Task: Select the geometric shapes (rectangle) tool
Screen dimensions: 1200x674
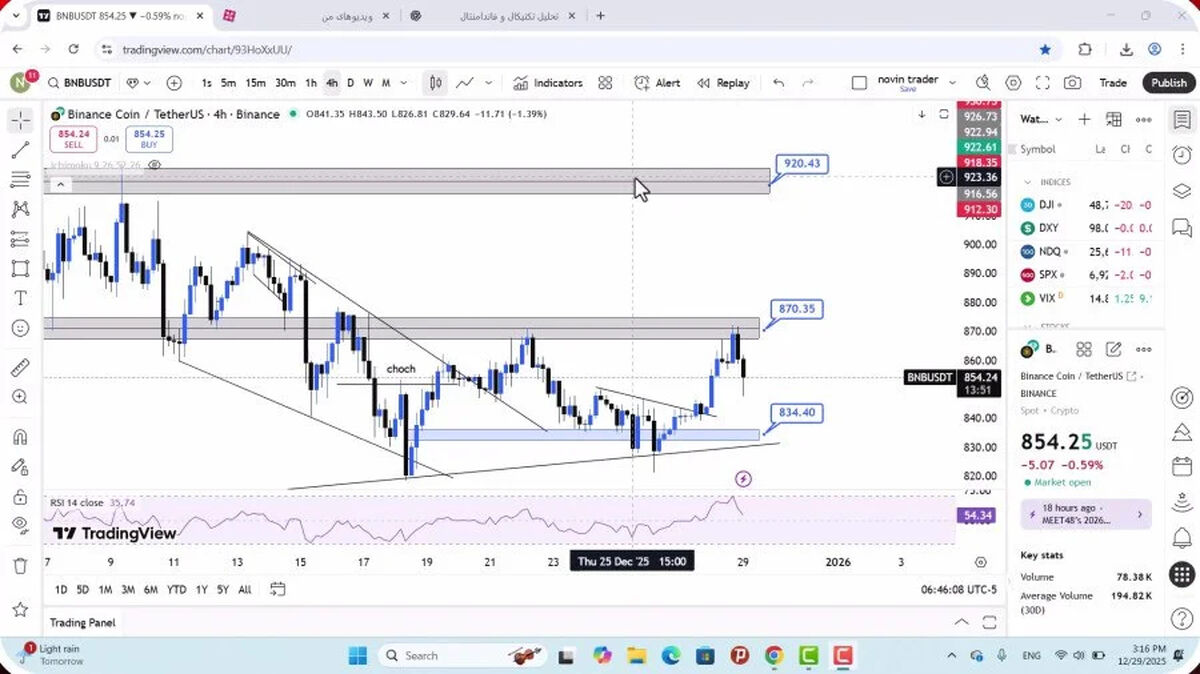Action: (20, 269)
